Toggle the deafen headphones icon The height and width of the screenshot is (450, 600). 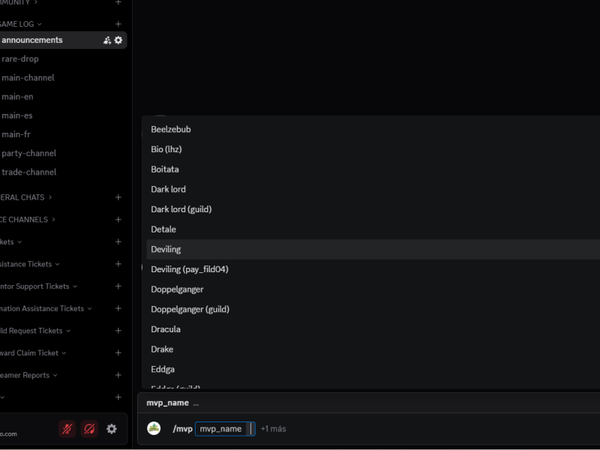(89, 429)
